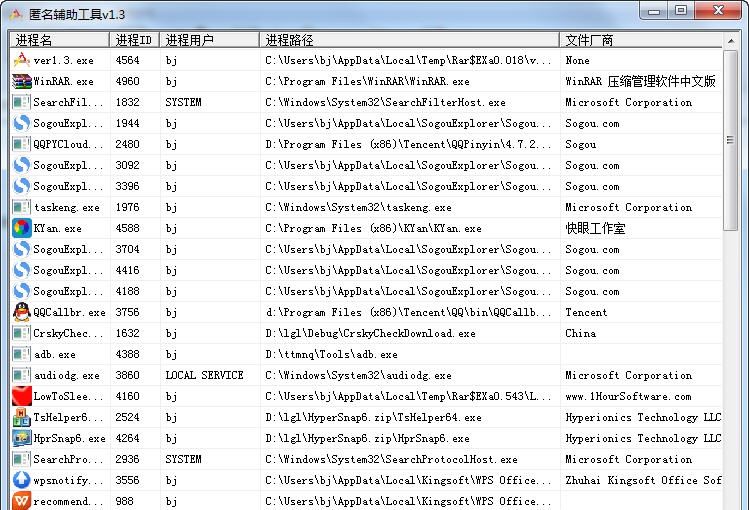The image size is (749, 510).
Task: Click vendor 快眼工作室 cell
Action: tap(595, 228)
